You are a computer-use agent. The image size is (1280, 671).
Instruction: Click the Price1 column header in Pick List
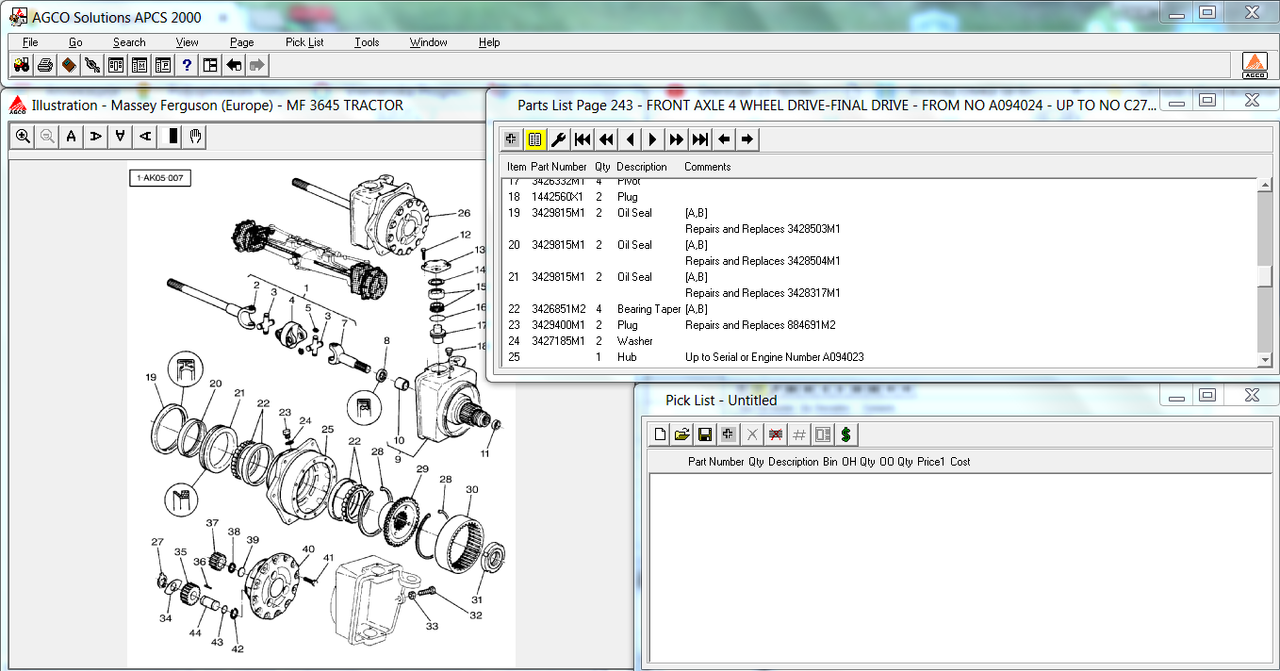coord(930,462)
